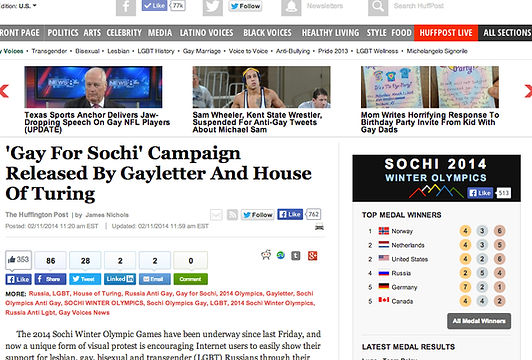Open the Edition U.S. dropdown
The height and width of the screenshot is (360, 532).
point(18,6)
